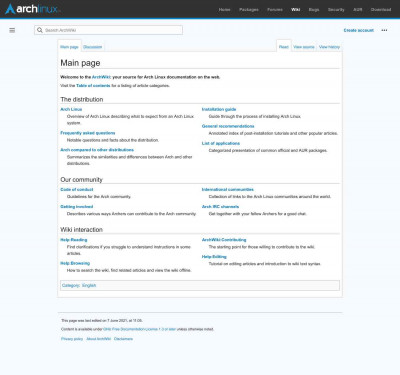Viewport: 400px width, 375px height.
Task: Click the search magnifier icon
Action: 40,30
